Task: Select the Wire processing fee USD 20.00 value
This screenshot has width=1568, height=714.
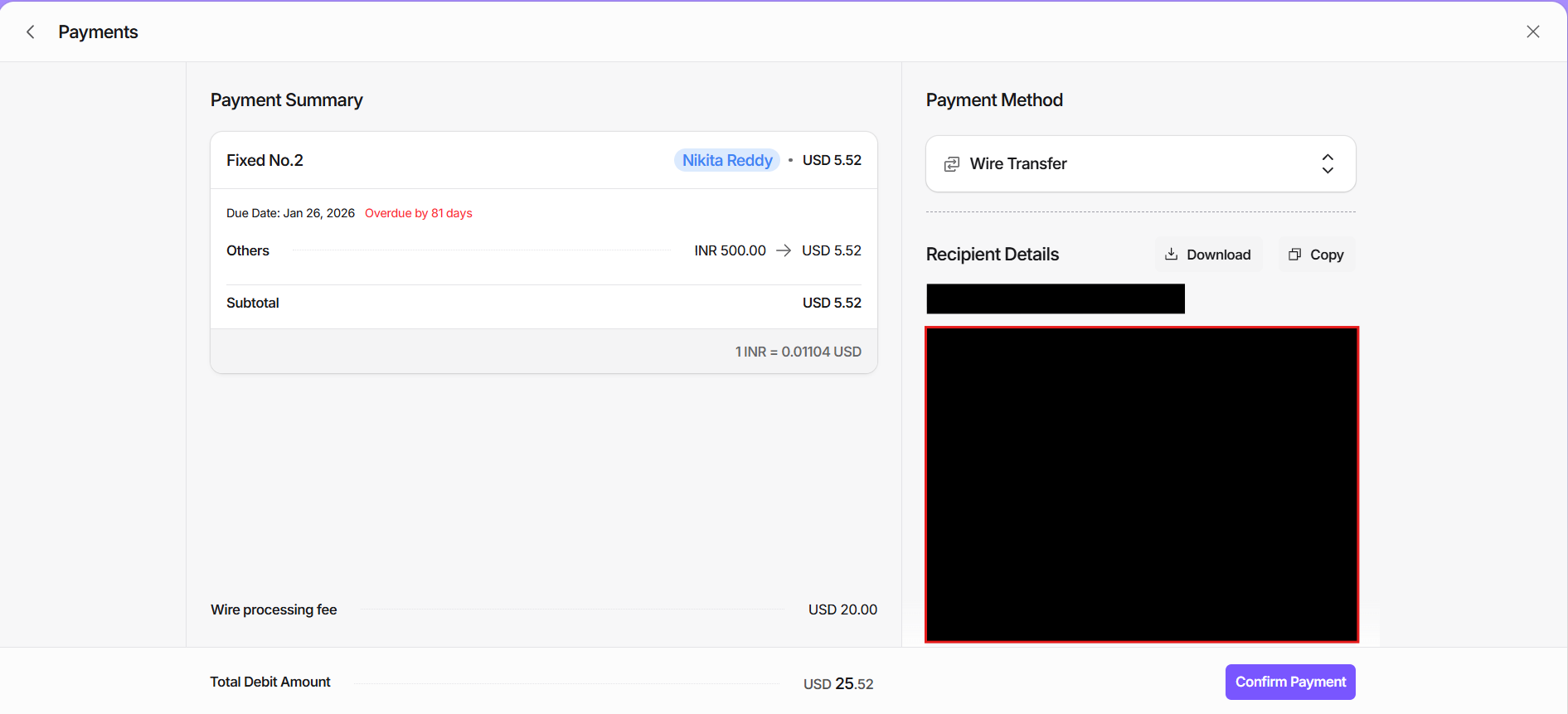Action: pyautogui.click(x=842, y=610)
